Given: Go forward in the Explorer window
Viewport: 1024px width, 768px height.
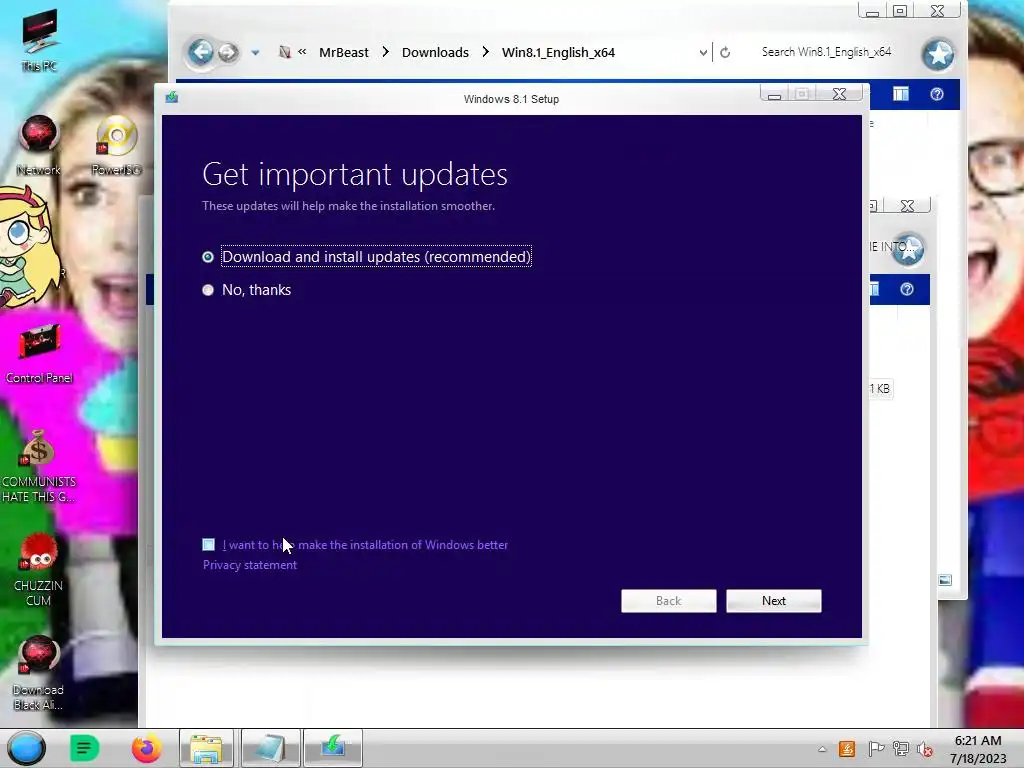Looking at the screenshot, I should pyautogui.click(x=227, y=52).
